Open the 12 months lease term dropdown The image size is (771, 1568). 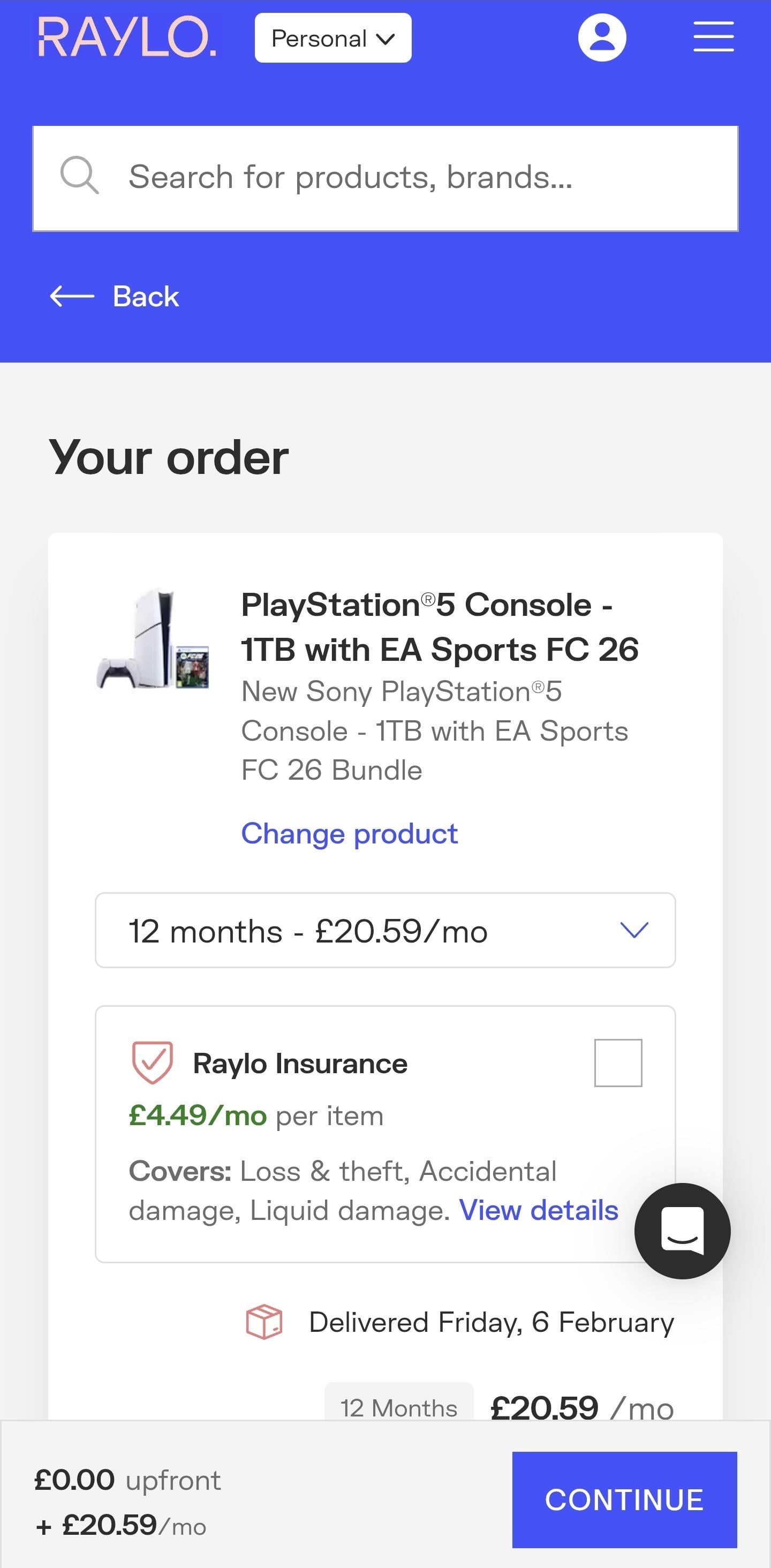pyautogui.click(x=385, y=930)
